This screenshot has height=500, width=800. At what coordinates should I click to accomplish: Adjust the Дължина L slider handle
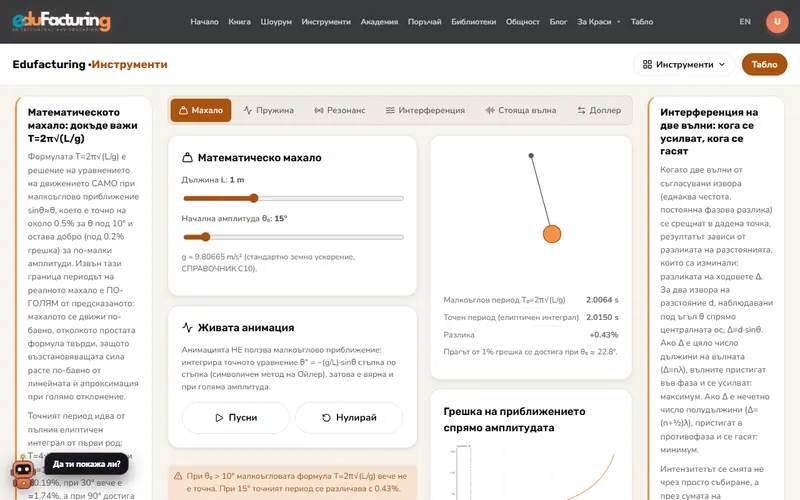254,198
